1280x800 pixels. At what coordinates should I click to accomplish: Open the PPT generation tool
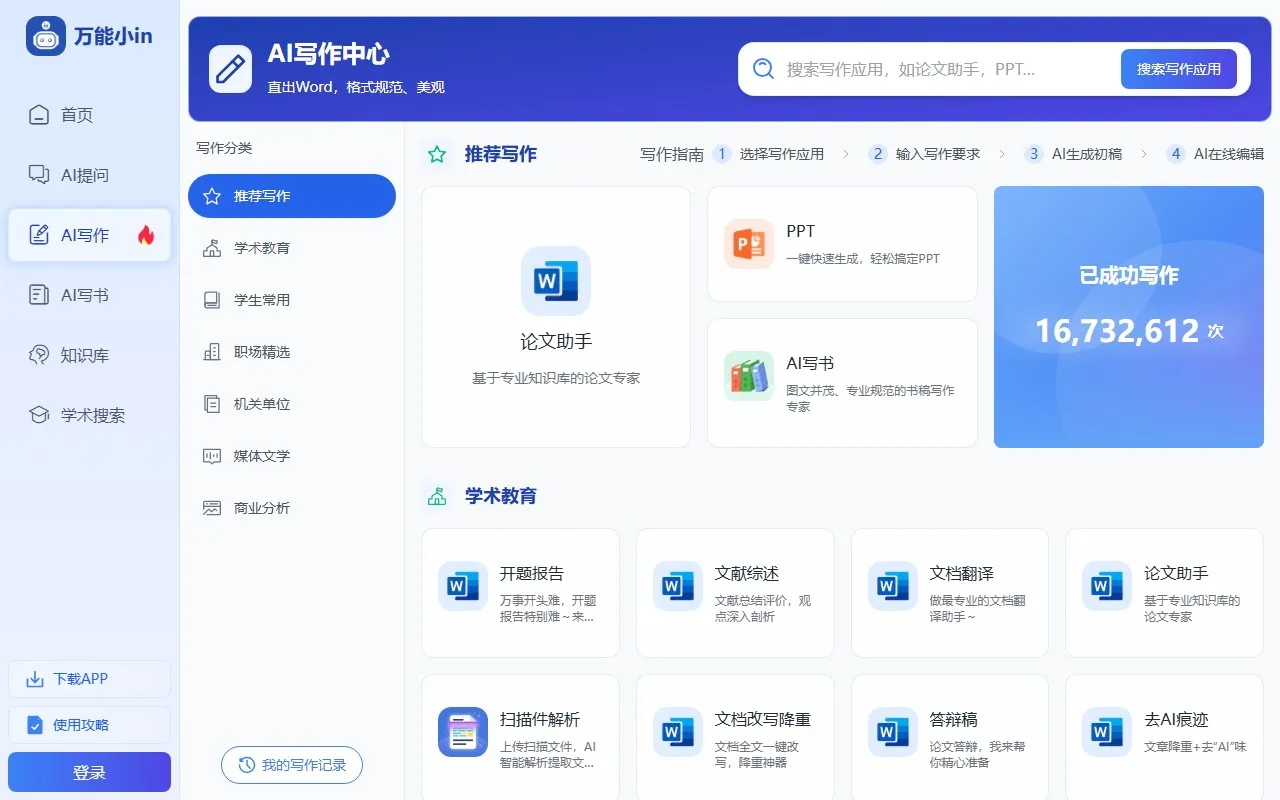tap(842, 243)
